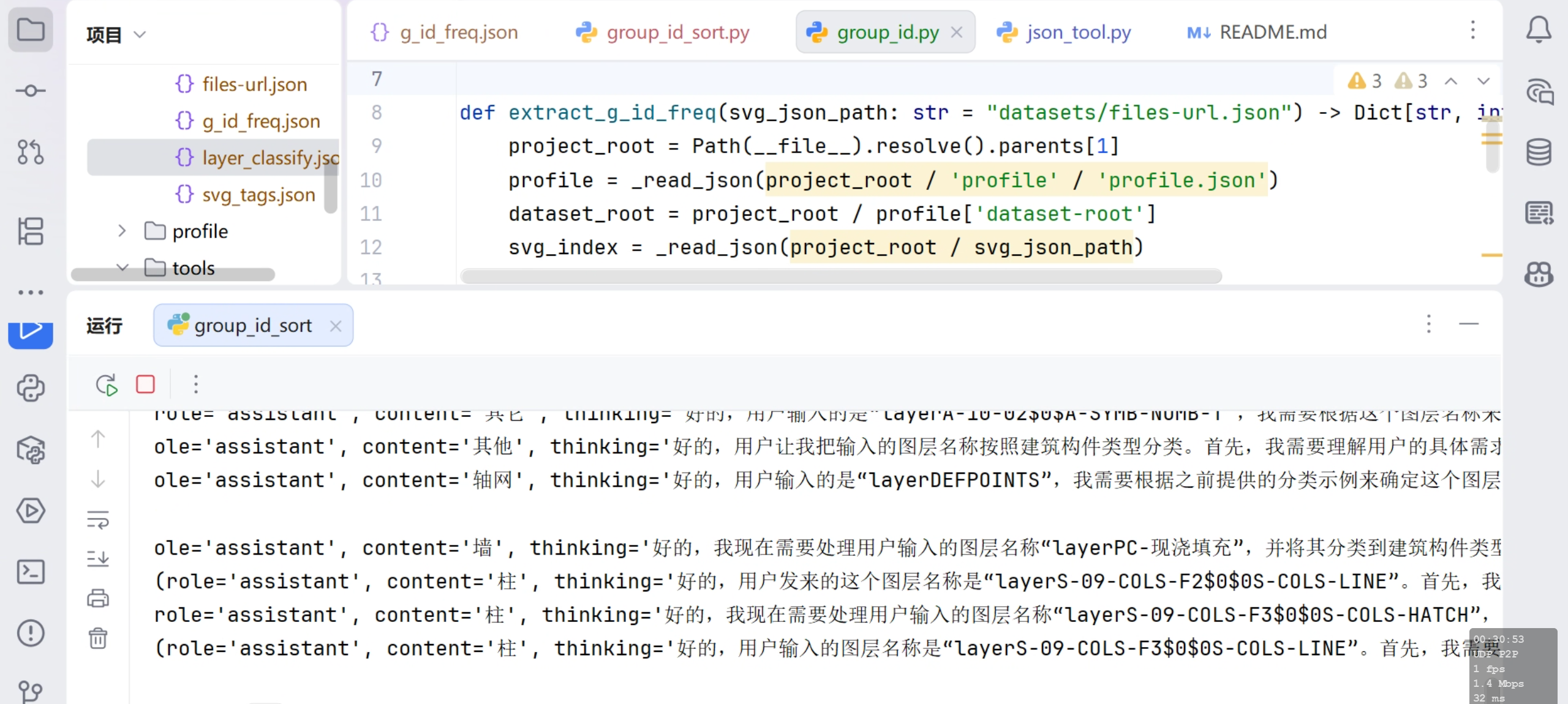Toggle the Project tool window
Screen dimensions: 1568x704
tap(30, 29)
